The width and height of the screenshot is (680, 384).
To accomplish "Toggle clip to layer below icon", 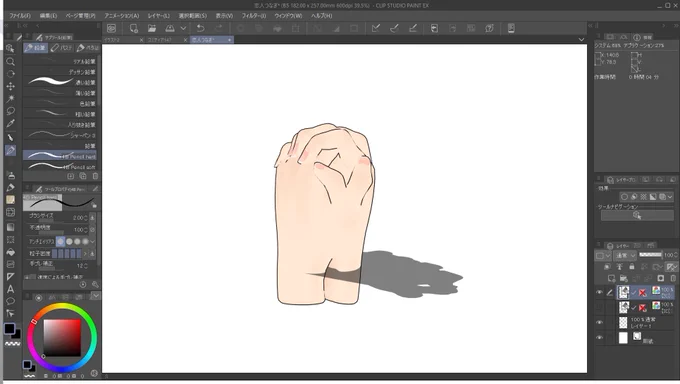I will tap(607, 266).
